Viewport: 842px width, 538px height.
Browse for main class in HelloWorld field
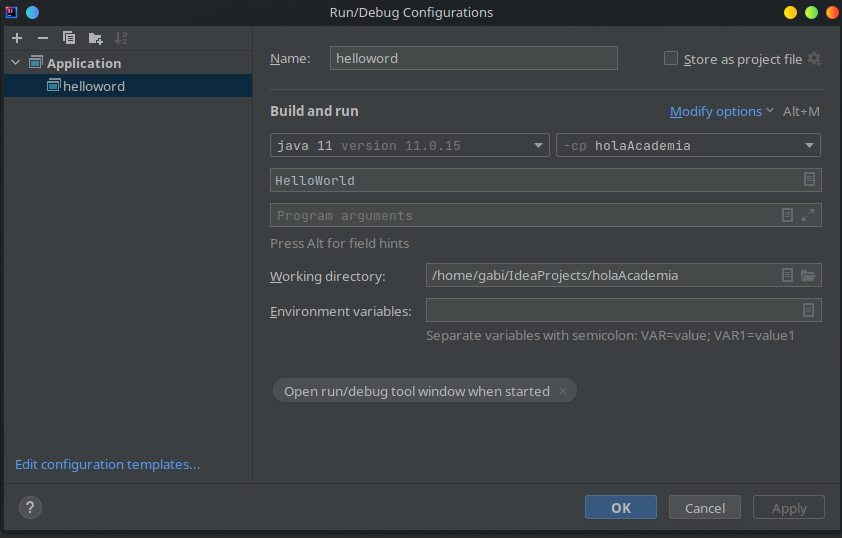click(x=809, y=179)
